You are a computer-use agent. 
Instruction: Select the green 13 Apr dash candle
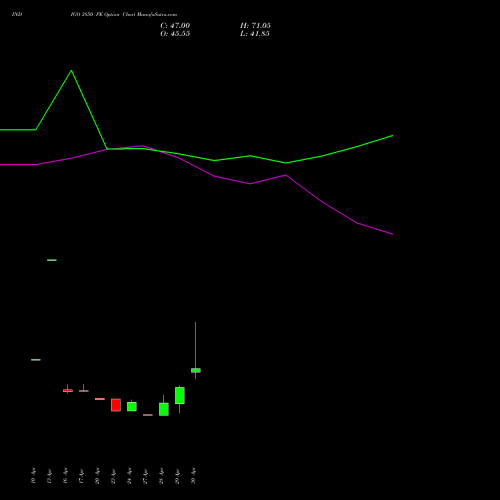52,260
